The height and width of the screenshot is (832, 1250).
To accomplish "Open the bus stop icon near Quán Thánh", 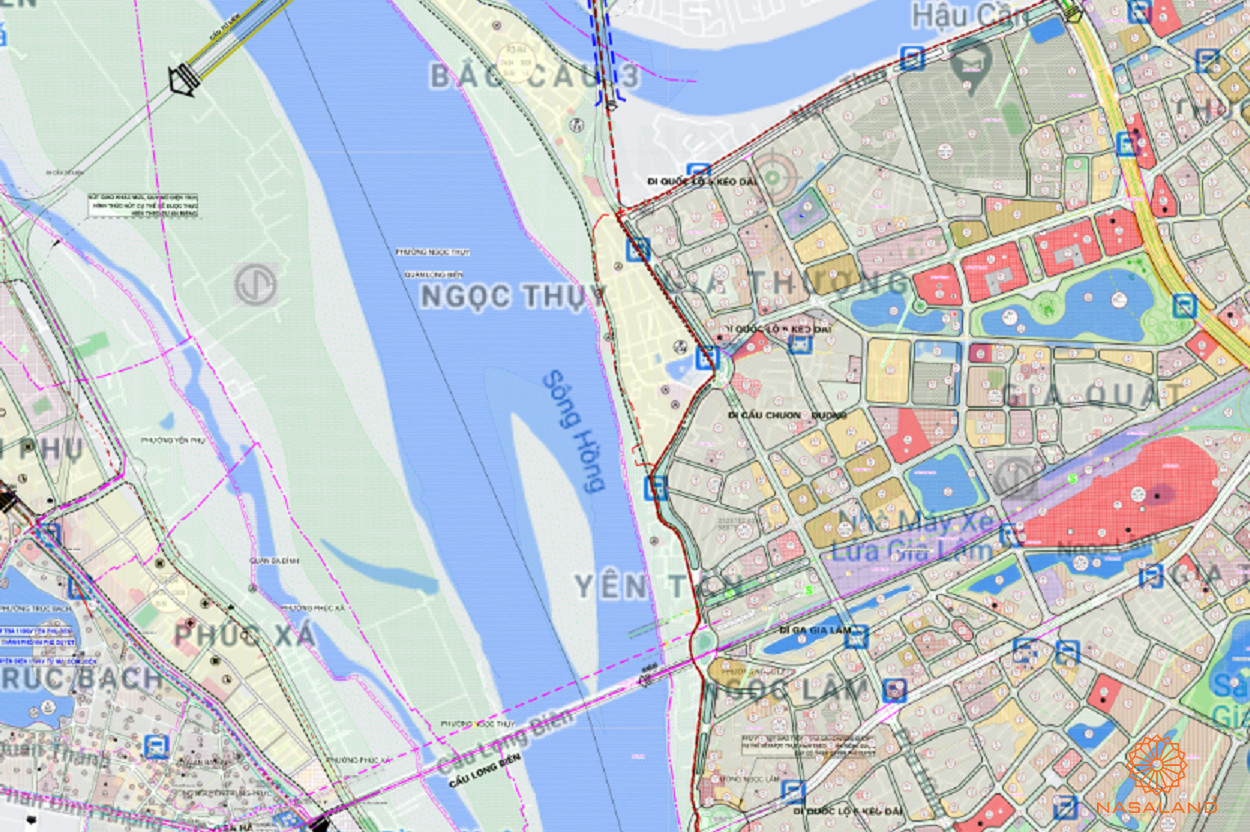I will click(156, 746).
